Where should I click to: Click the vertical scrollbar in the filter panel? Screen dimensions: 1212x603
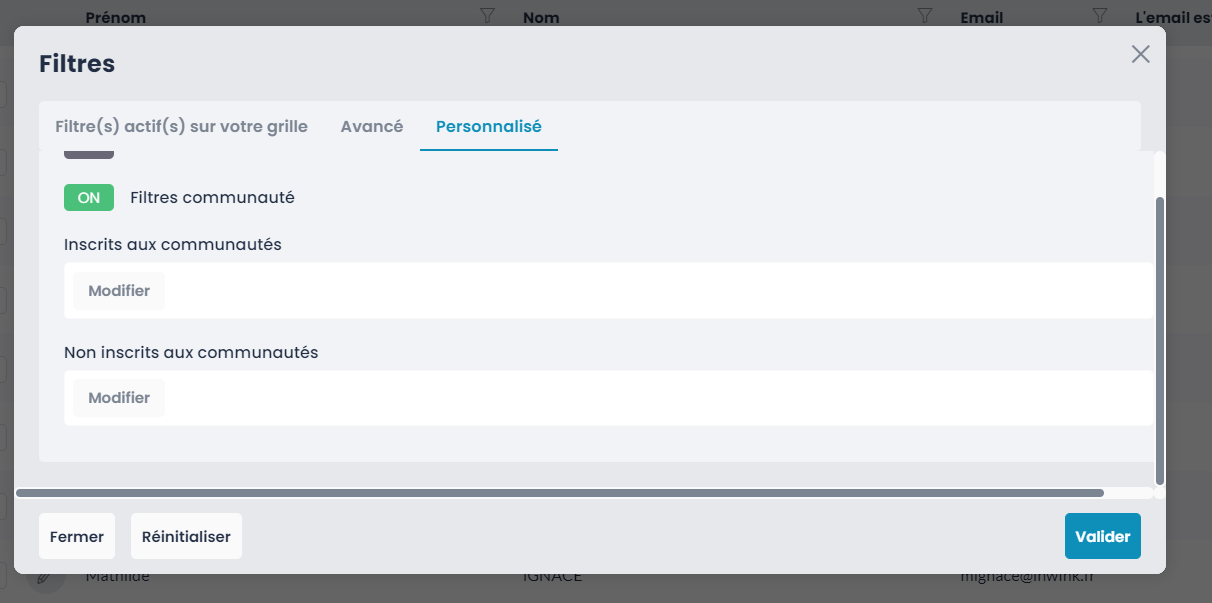pyautogui.click(x=1160, y=340)
